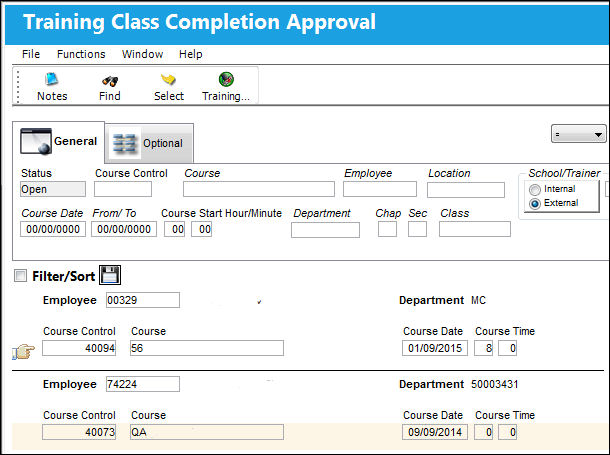This screenshot has height=455, width=610.
Task: Open the Window menu
Action: tap(142, 54)
